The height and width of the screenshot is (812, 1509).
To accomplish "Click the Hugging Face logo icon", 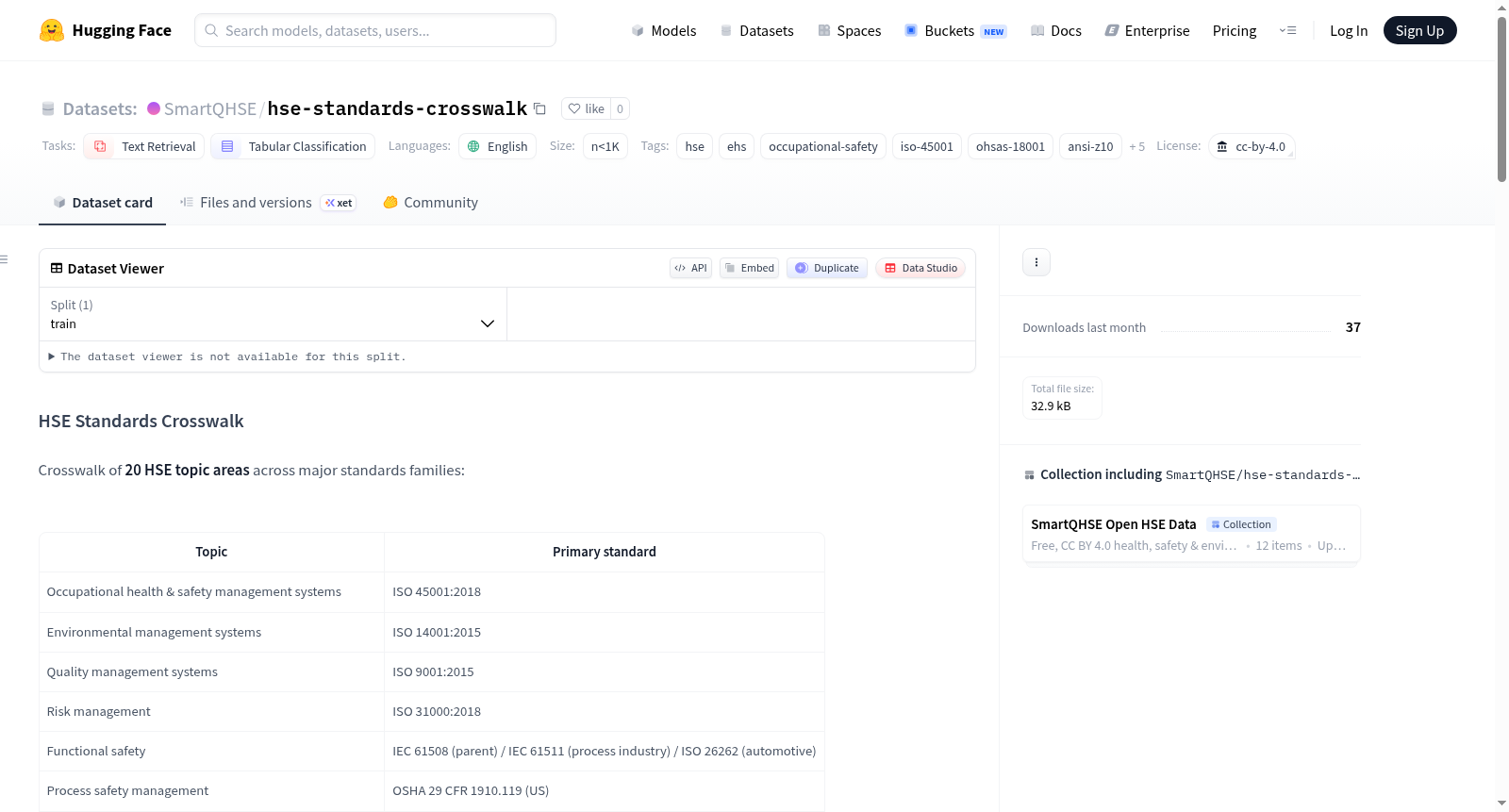I will tap(51, 30).
